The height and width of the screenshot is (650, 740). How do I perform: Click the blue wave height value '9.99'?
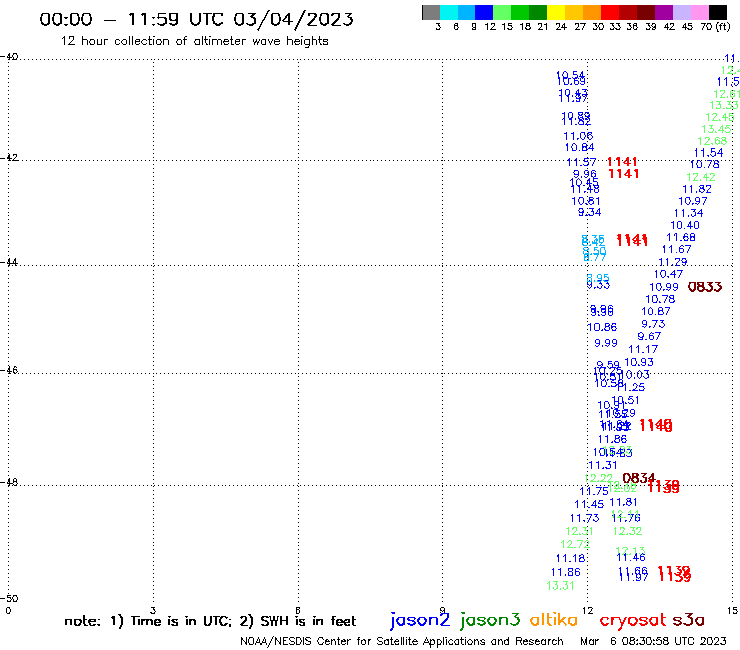point(606,343)
